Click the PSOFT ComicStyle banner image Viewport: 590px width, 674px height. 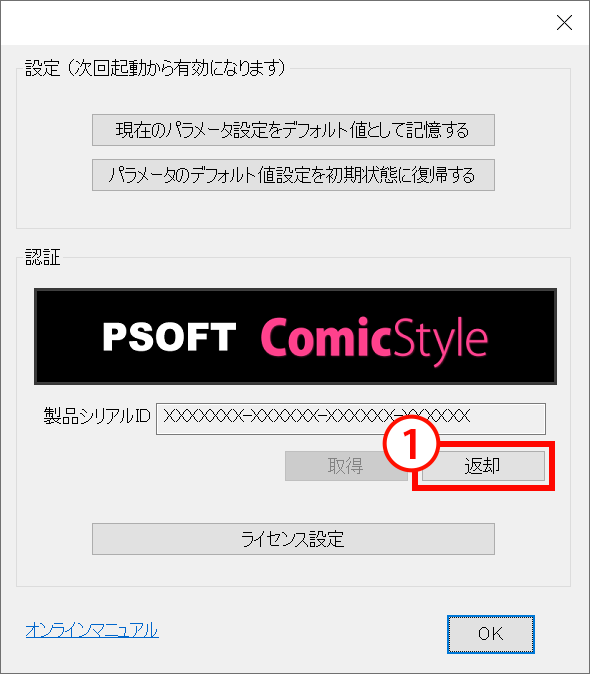295,337
